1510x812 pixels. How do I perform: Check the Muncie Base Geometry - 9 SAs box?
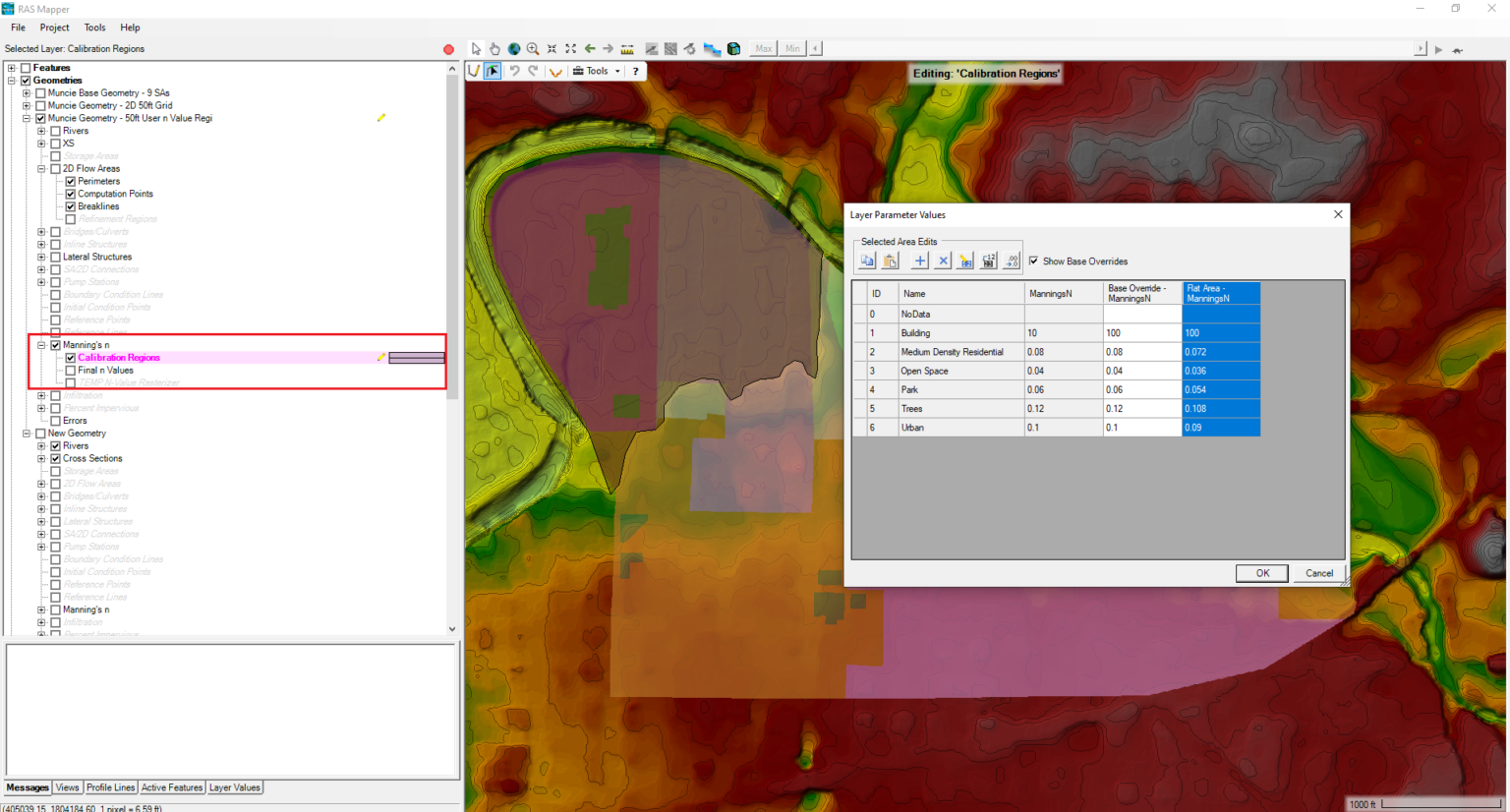(40, 93)
